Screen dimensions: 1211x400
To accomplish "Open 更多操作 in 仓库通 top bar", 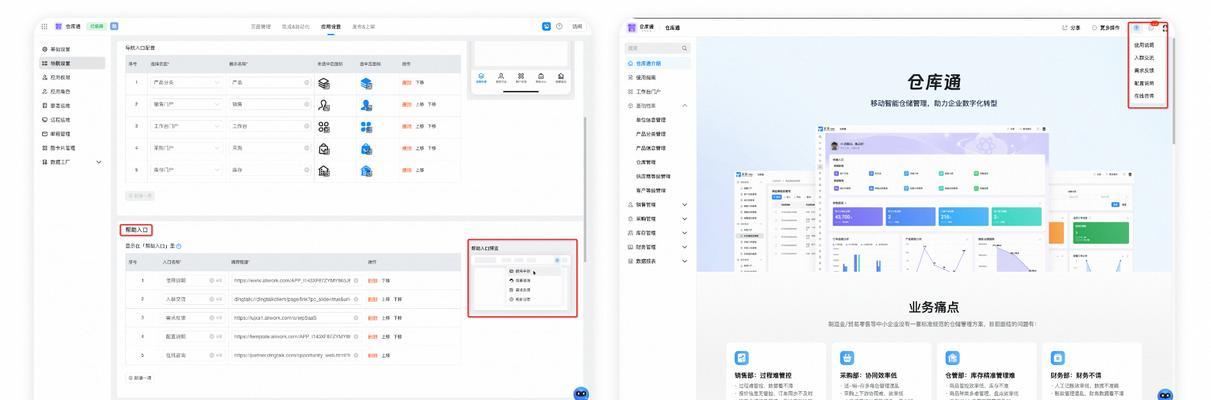I will (x=1108, y=27).
